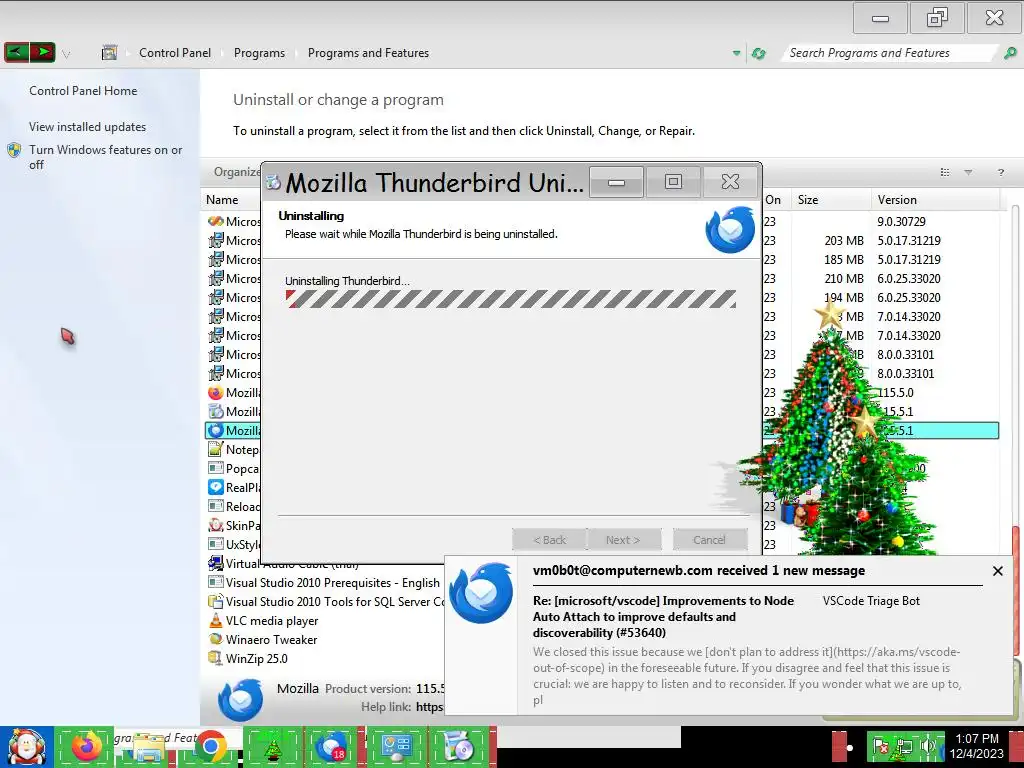This screenshot has width=1024, height=768.
Task: Click the refresh icon in the address bar
Action: point(758,53)
